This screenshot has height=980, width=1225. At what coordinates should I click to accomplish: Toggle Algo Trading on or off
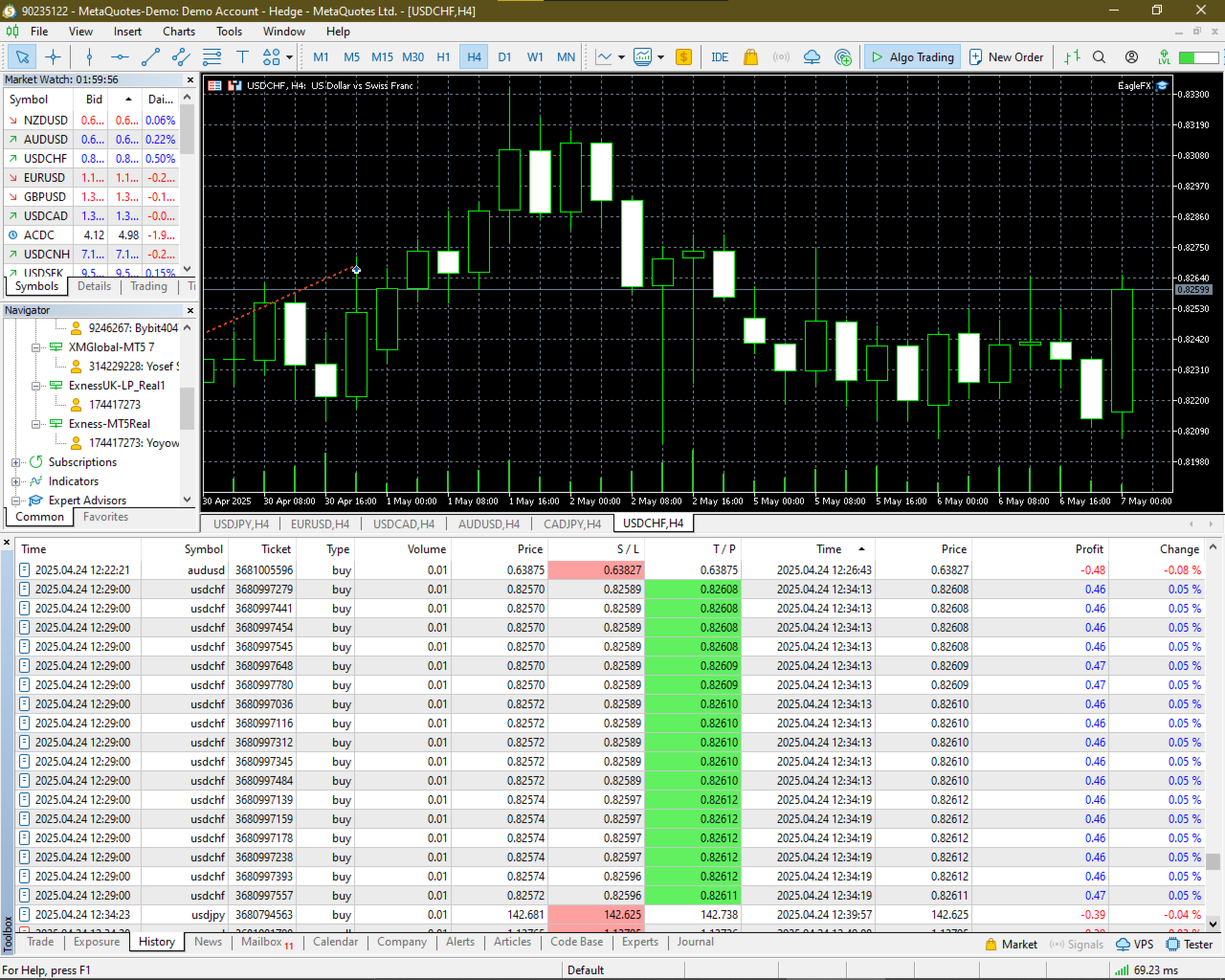coord(912,56)
